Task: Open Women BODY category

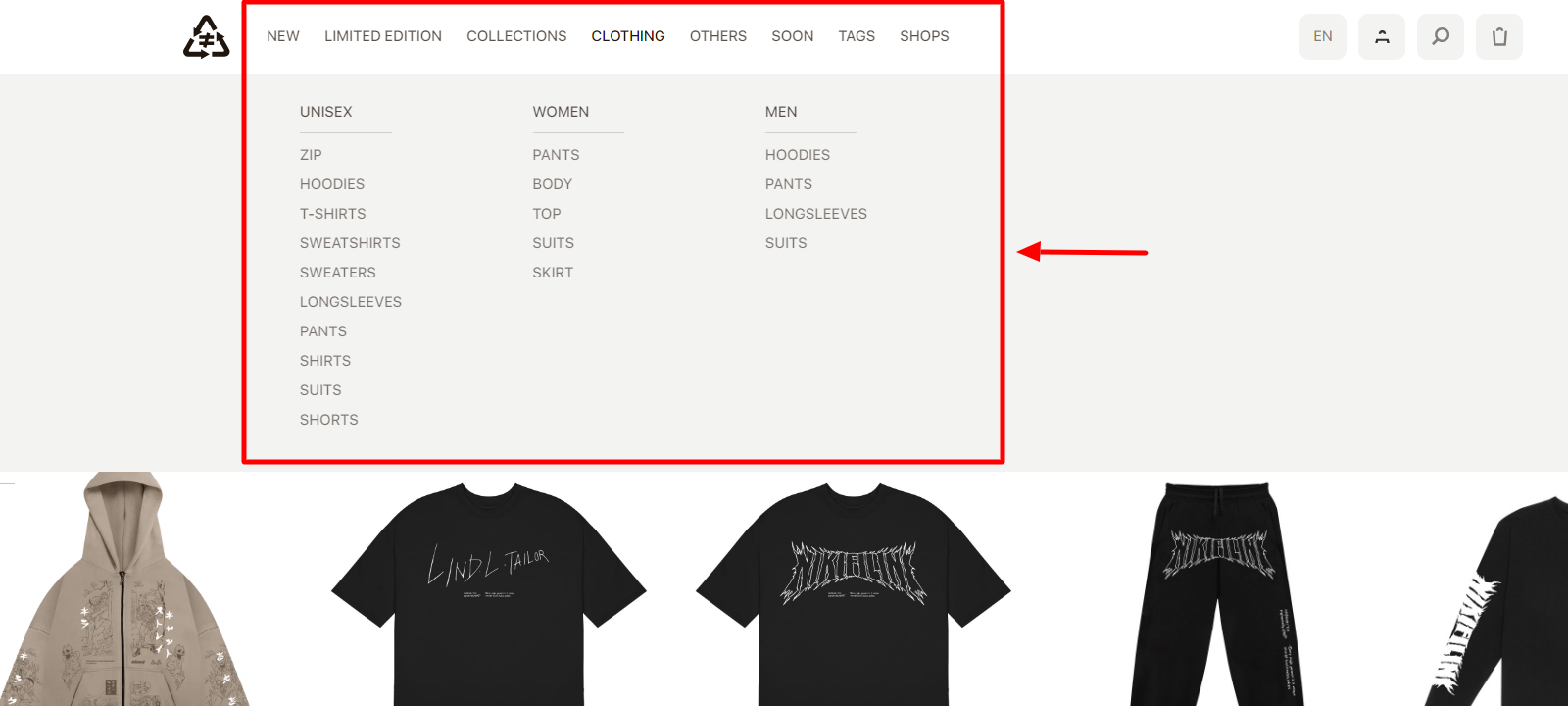Action: click(x=553, y=184)
